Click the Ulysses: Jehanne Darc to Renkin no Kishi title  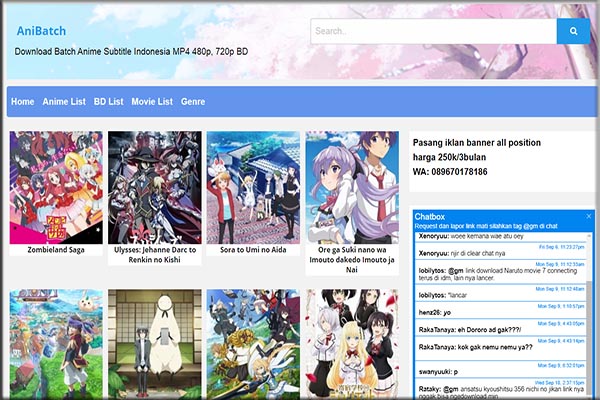155,255
